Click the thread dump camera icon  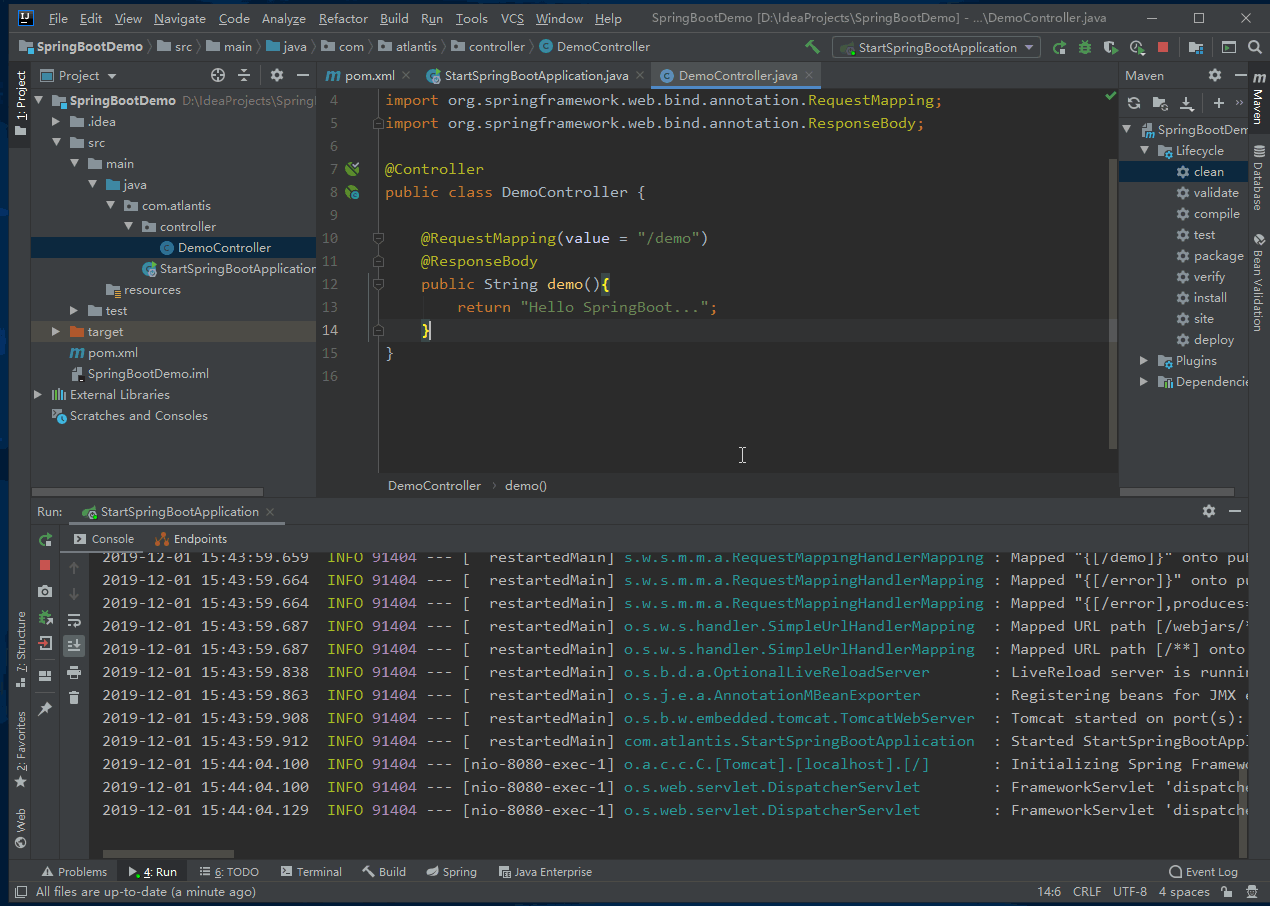(x=45, y=591)
